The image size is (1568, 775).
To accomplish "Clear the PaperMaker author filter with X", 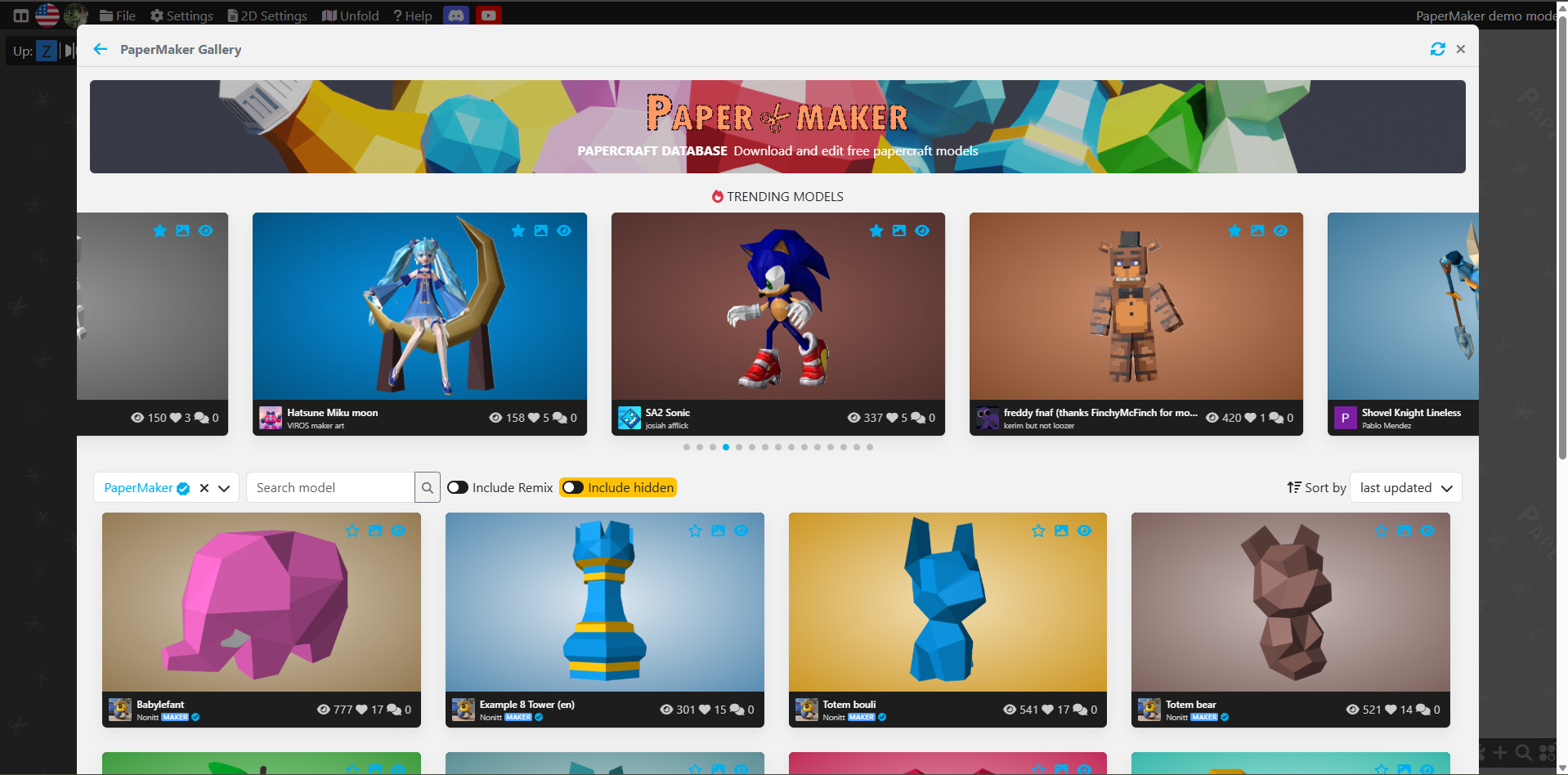I will tap(204, 488).
